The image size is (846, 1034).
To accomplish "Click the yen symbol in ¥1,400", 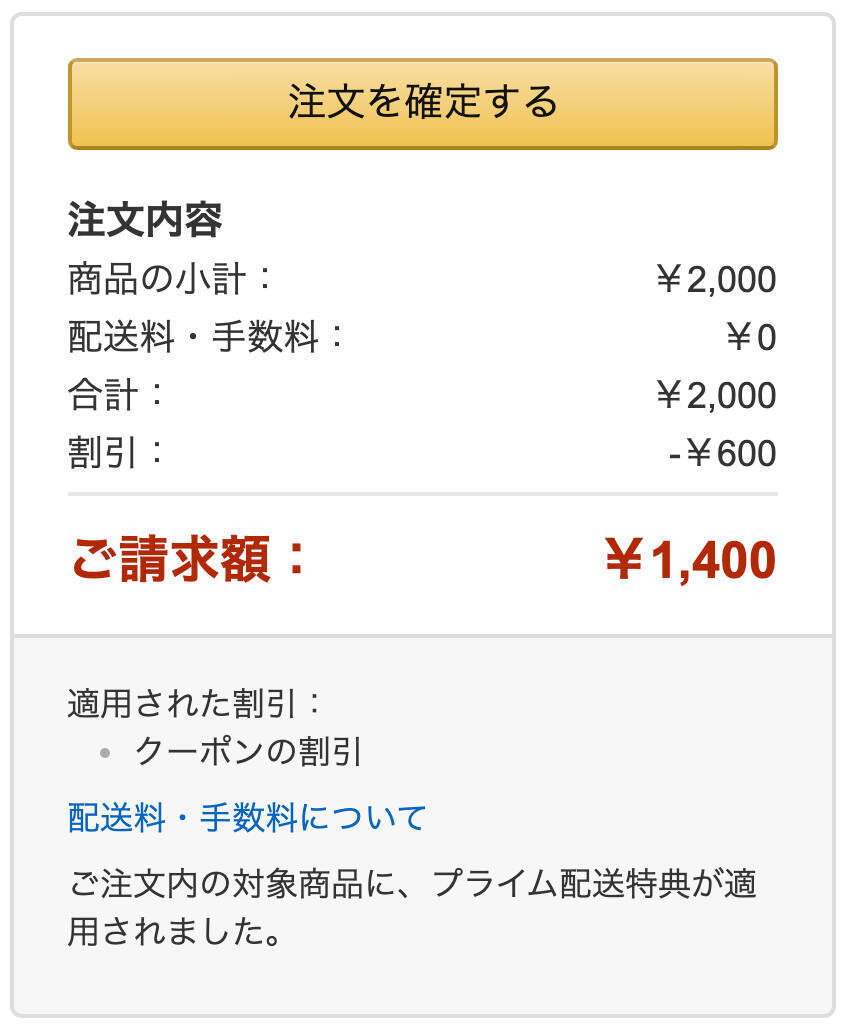I will [x=623, y=560].
